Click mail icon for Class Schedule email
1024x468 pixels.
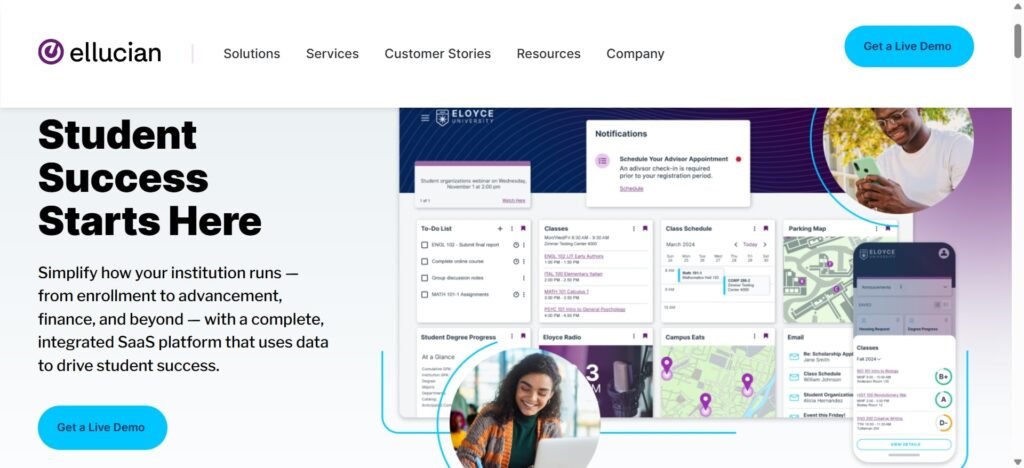click(794, 377)
